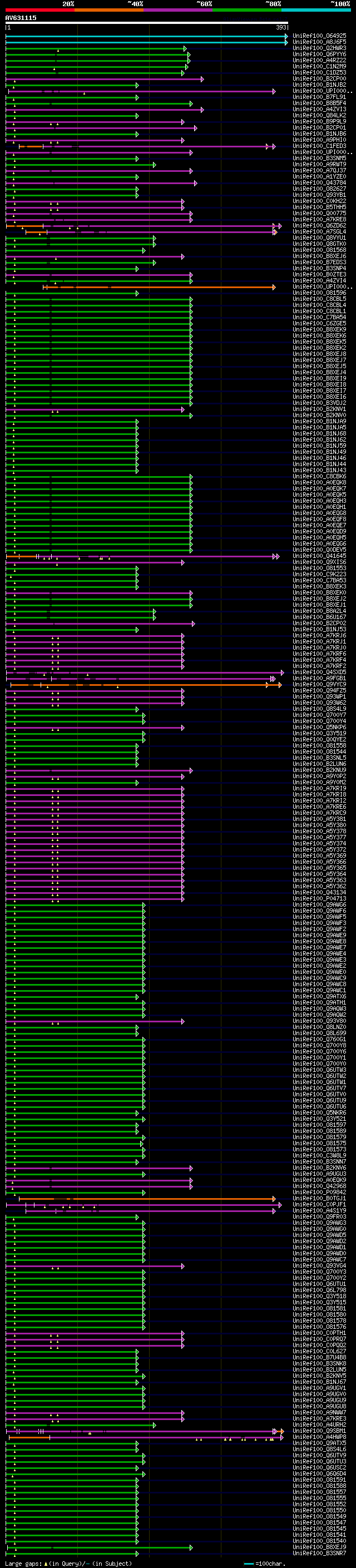Select the UniRef100_A4ZVI3 label

pyautogui.click(x=319, y=109)
